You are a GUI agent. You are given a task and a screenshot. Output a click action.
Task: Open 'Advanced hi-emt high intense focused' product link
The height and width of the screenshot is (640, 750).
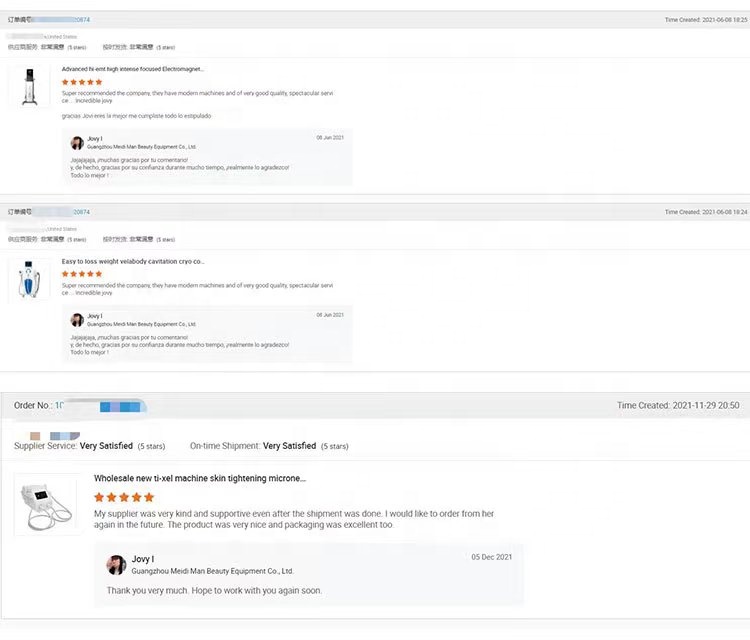132,69
